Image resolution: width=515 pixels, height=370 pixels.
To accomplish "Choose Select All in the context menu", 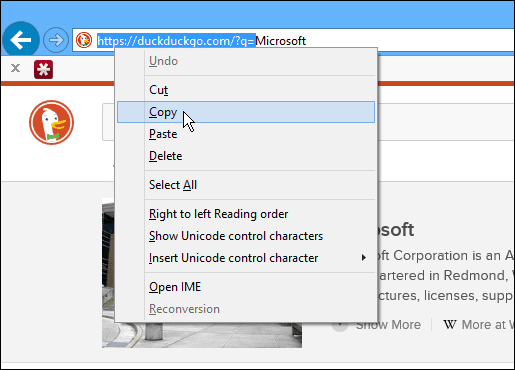I will [246, 185].
